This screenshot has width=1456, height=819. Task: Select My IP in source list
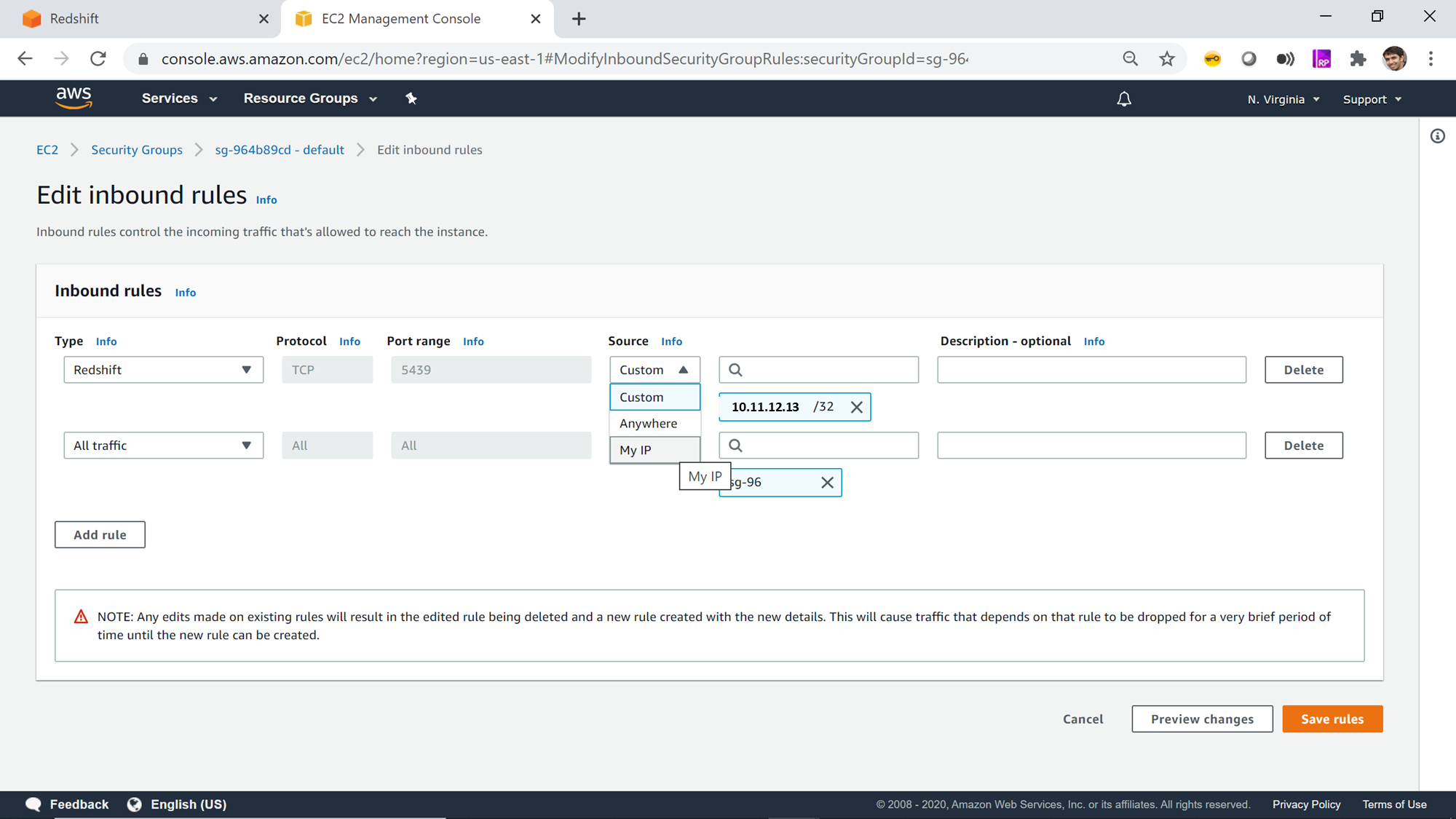point(636,450)
